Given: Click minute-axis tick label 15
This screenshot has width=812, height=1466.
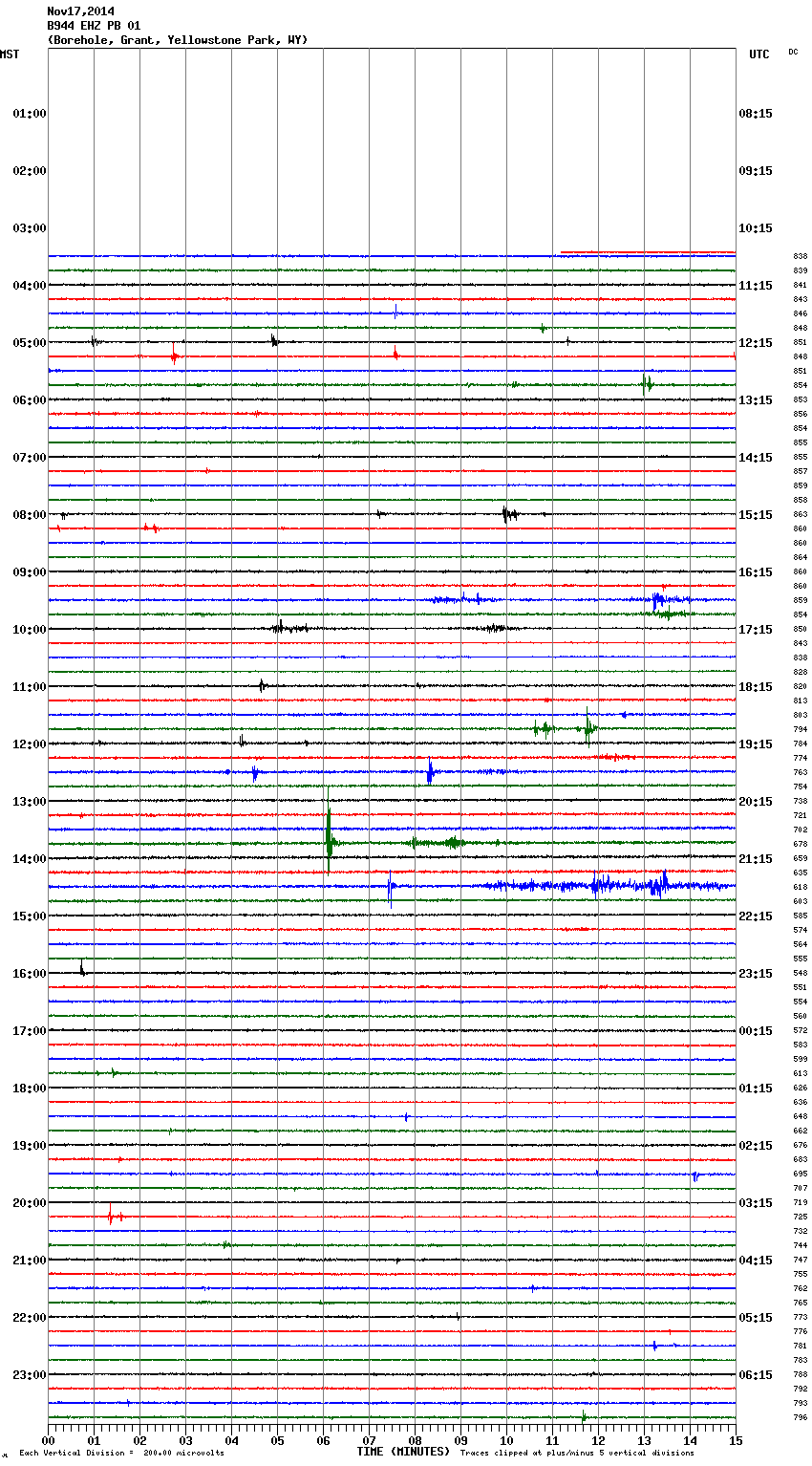Looking at the screenshot, I should (736, 1440).
